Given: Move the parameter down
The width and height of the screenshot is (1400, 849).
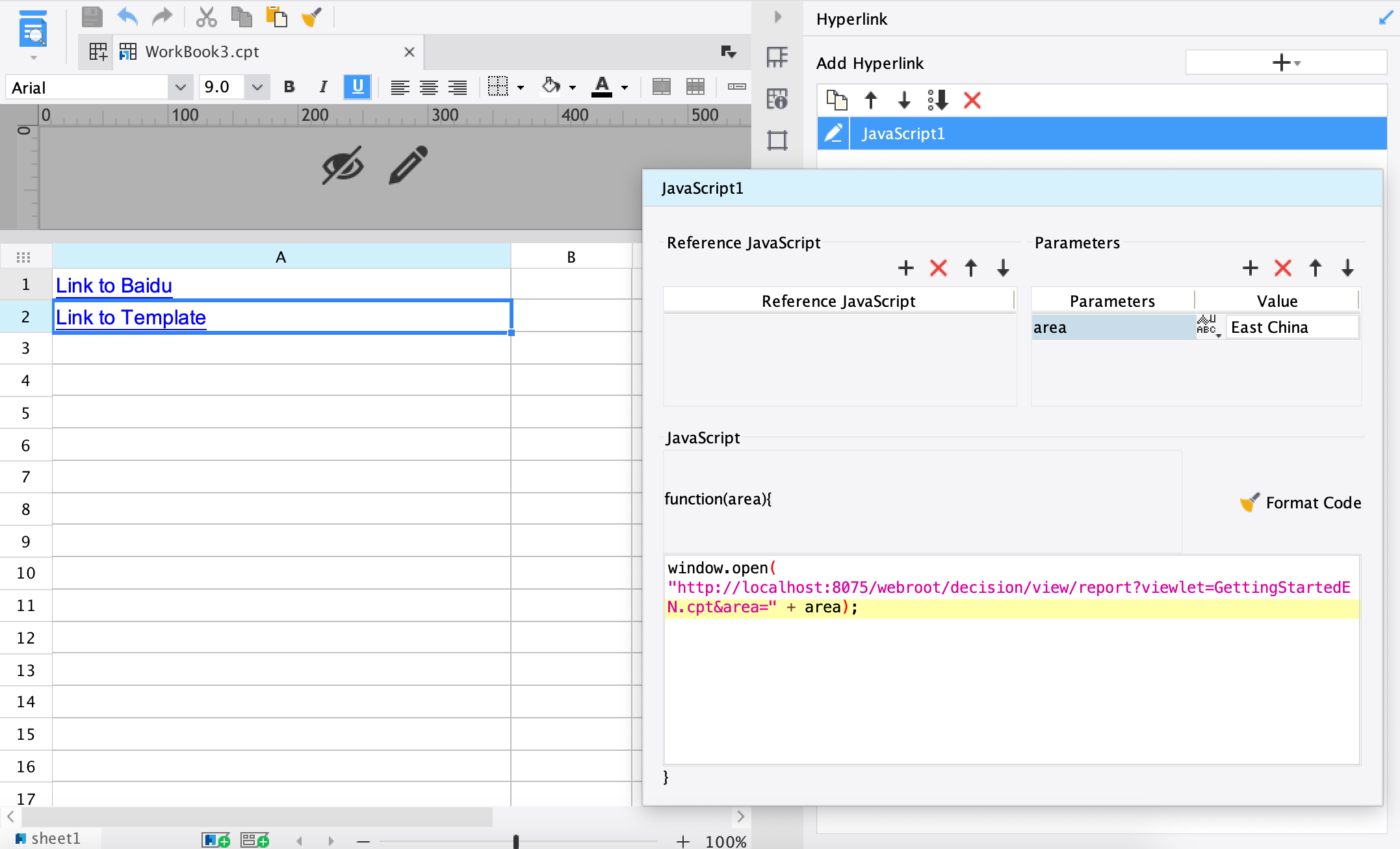Looking at the screenshot, I should click(x=1347, y=268).
